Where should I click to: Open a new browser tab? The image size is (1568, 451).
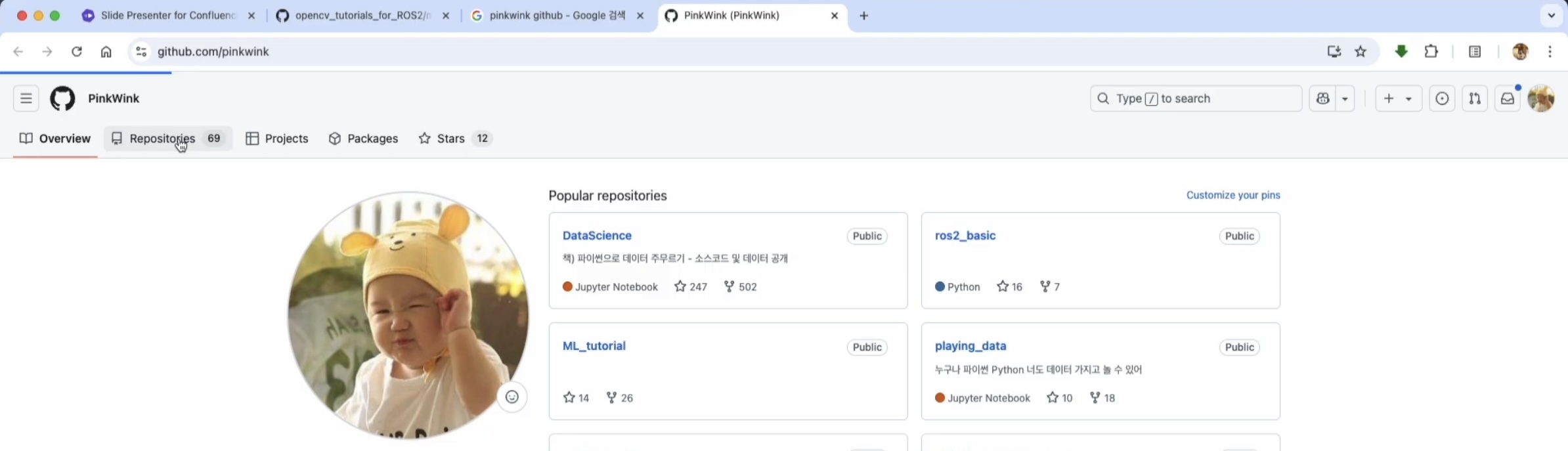864,16
